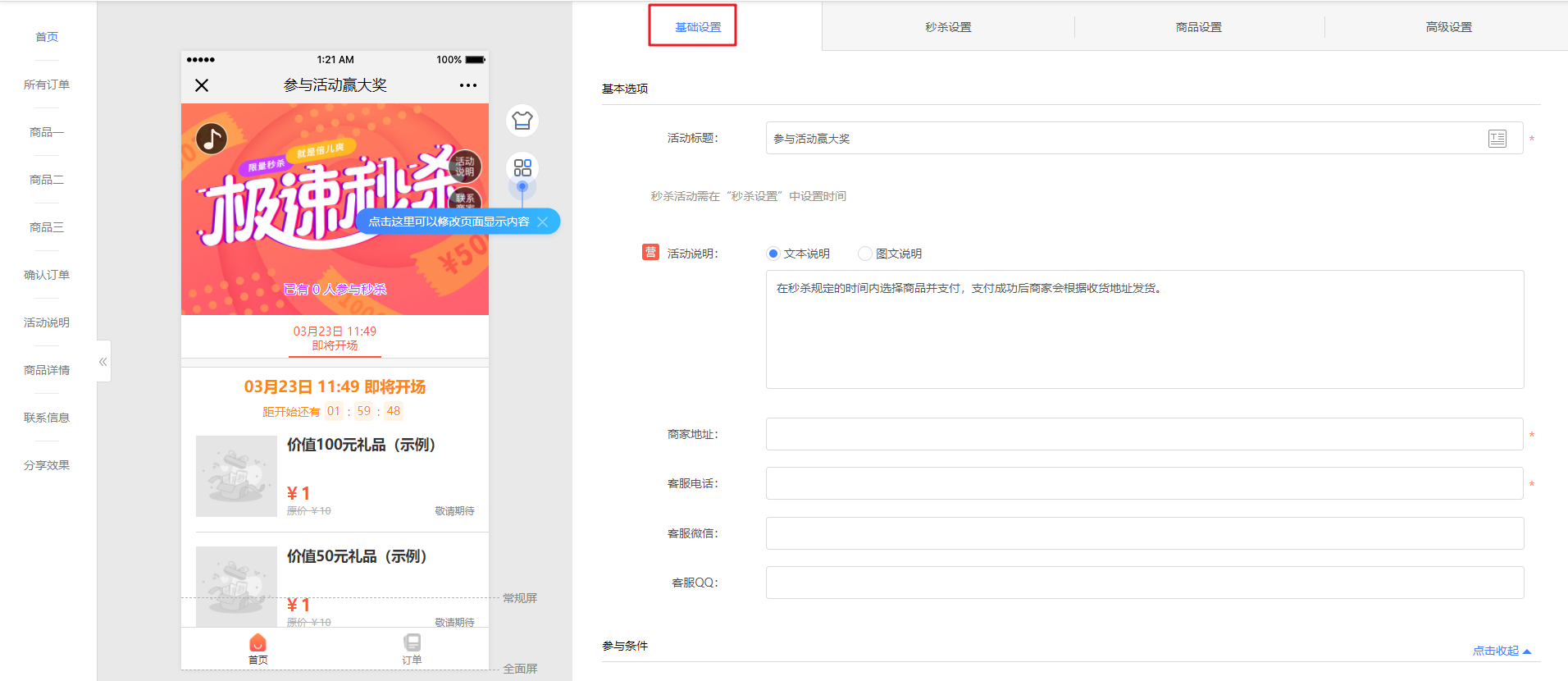Click 点击收起 to collapse the section

[x=1502, y=651]
